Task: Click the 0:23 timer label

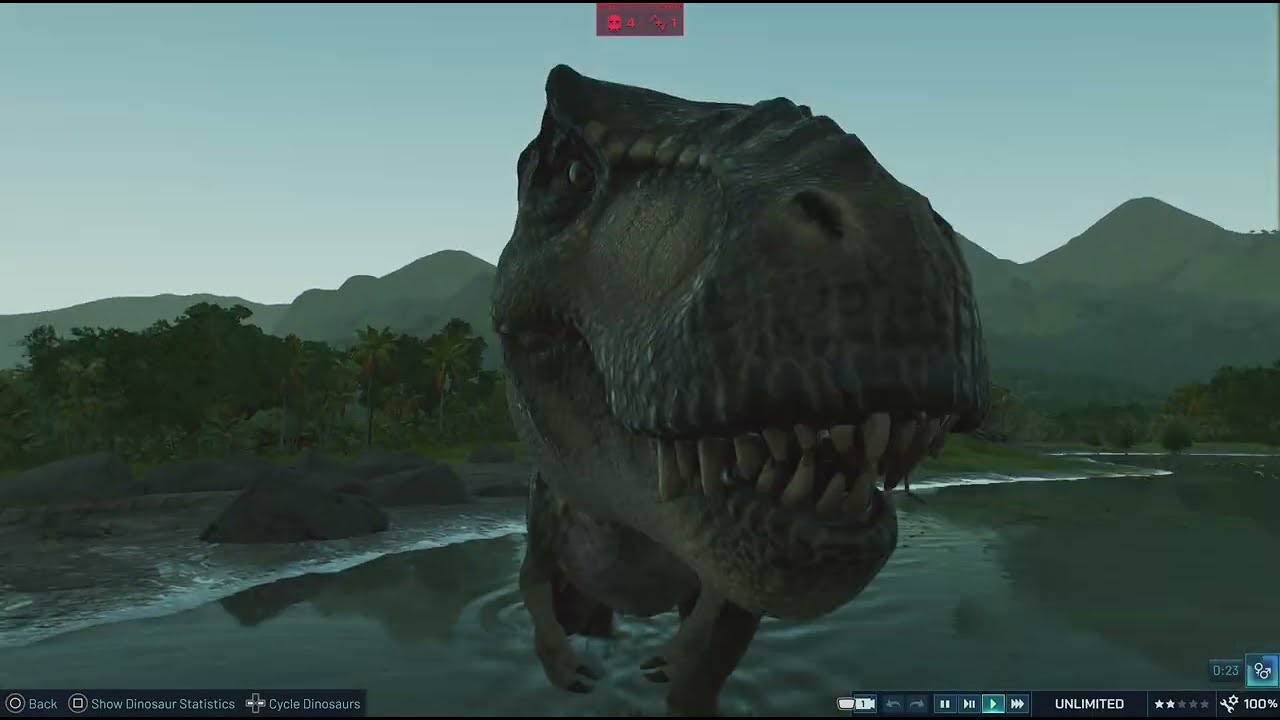Action: tap(1226, 671)
